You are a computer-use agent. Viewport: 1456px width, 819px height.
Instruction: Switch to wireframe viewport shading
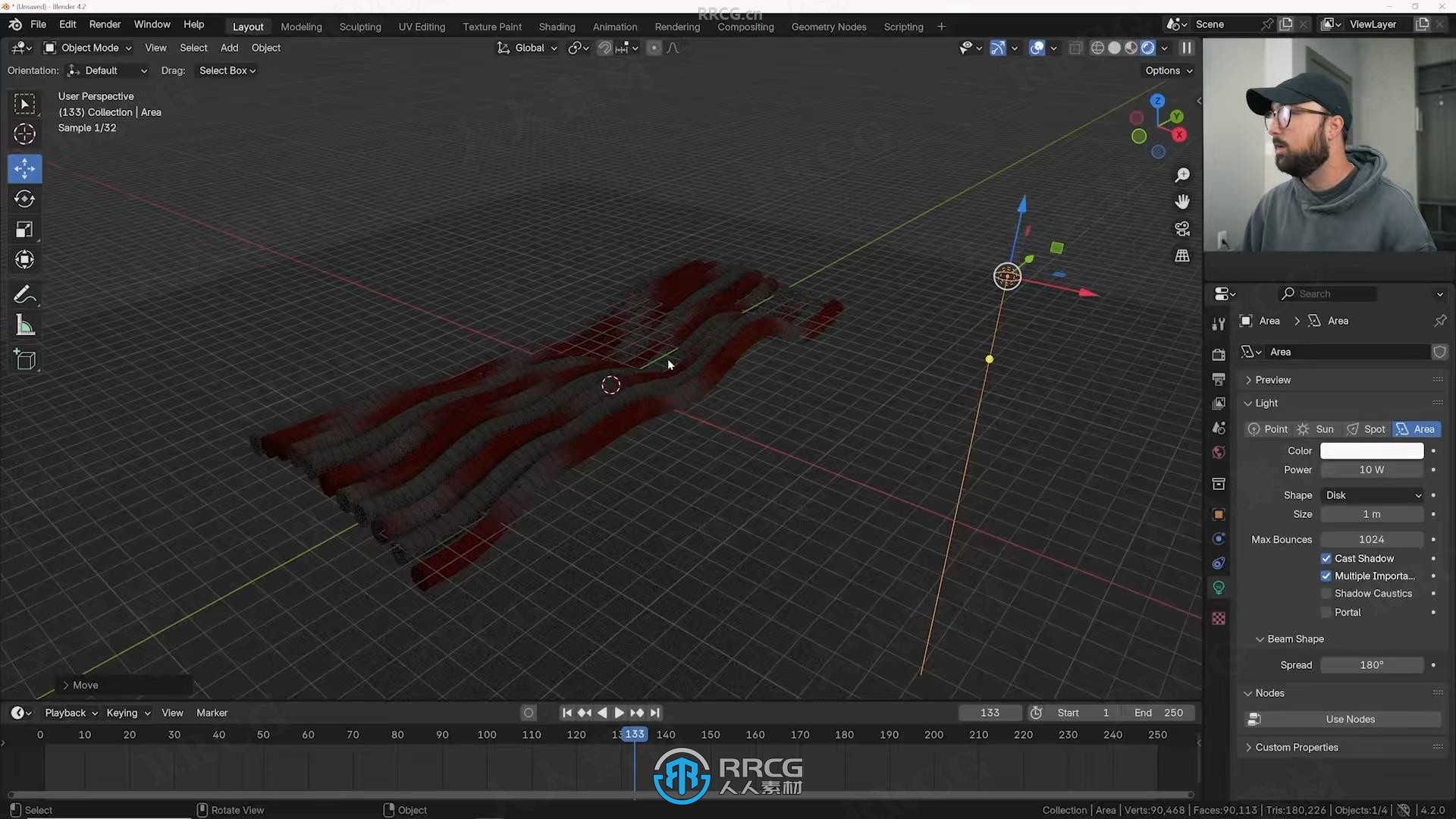click(1097, 48)
